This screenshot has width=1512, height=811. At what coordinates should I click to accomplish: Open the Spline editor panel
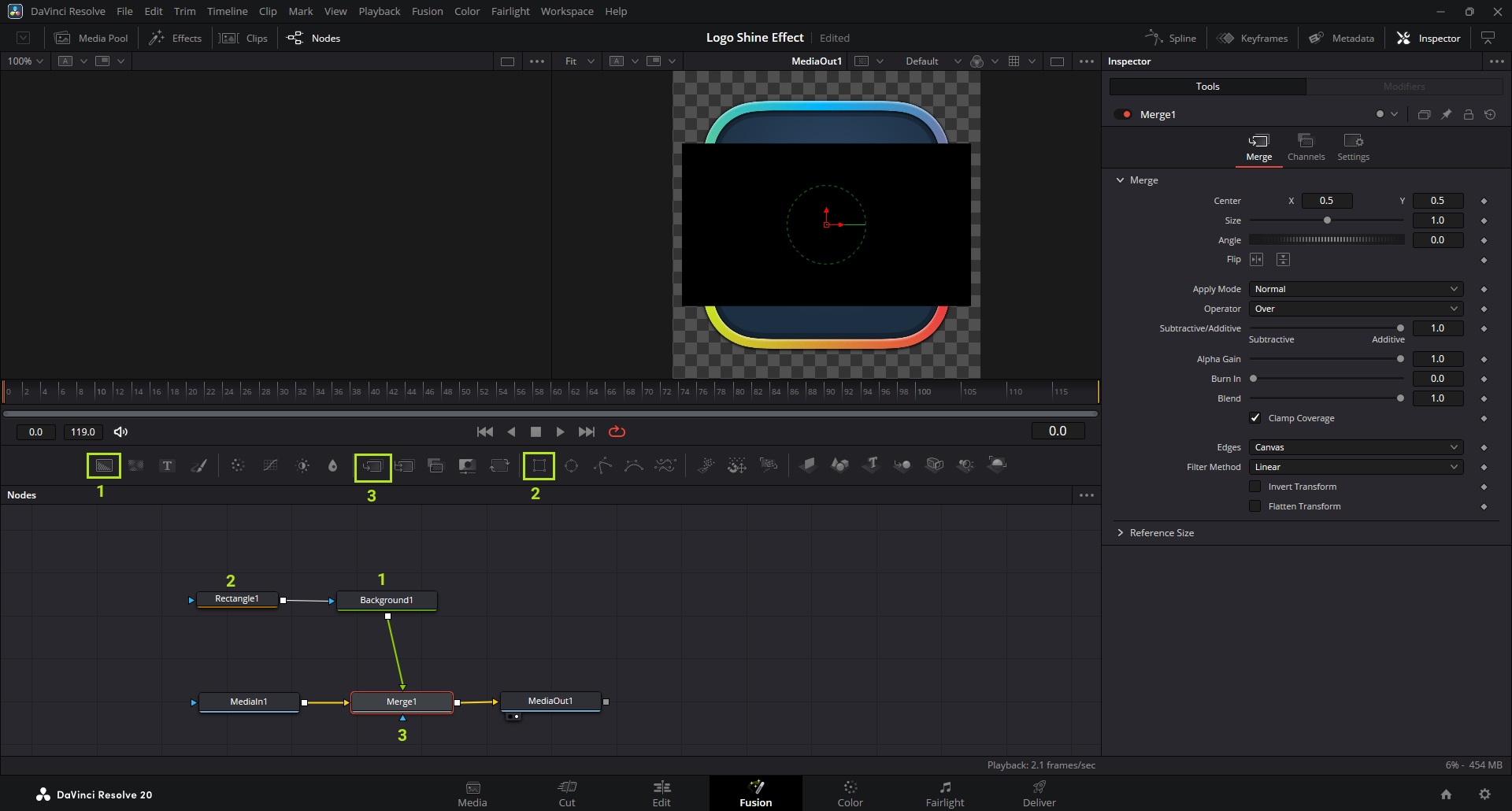coord(1172,38)
